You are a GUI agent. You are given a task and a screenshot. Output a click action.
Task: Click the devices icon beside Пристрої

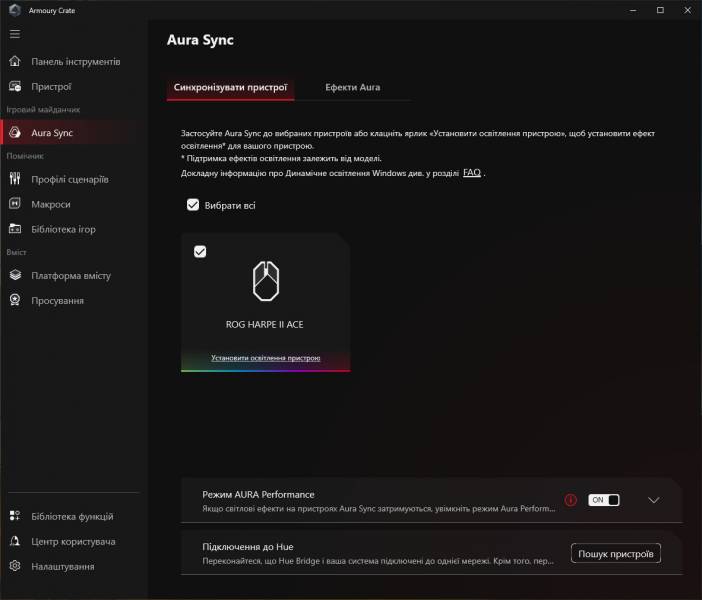pos(15,86)
